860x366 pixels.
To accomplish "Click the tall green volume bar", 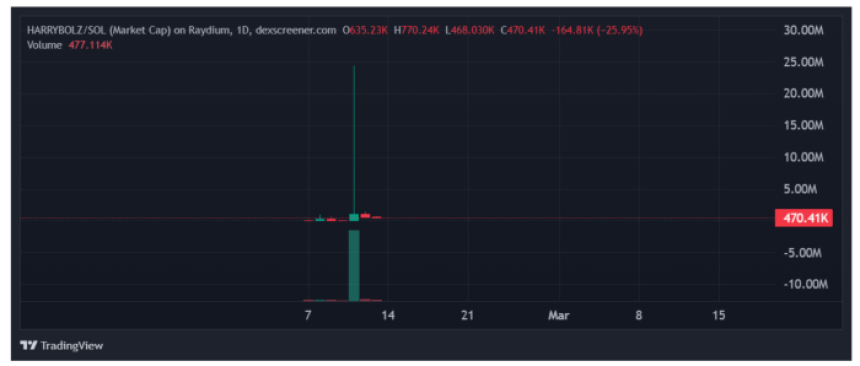I will click(354, 266).
